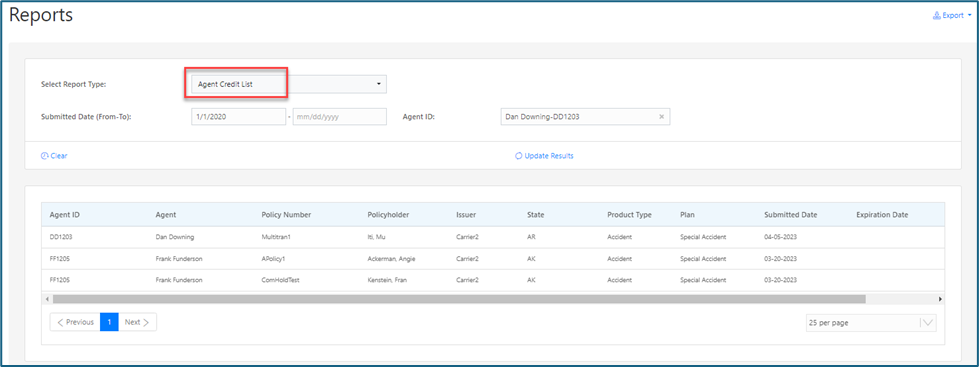Click the Submitted Date from field
The image size is (979, 367).
coord(239,117)
